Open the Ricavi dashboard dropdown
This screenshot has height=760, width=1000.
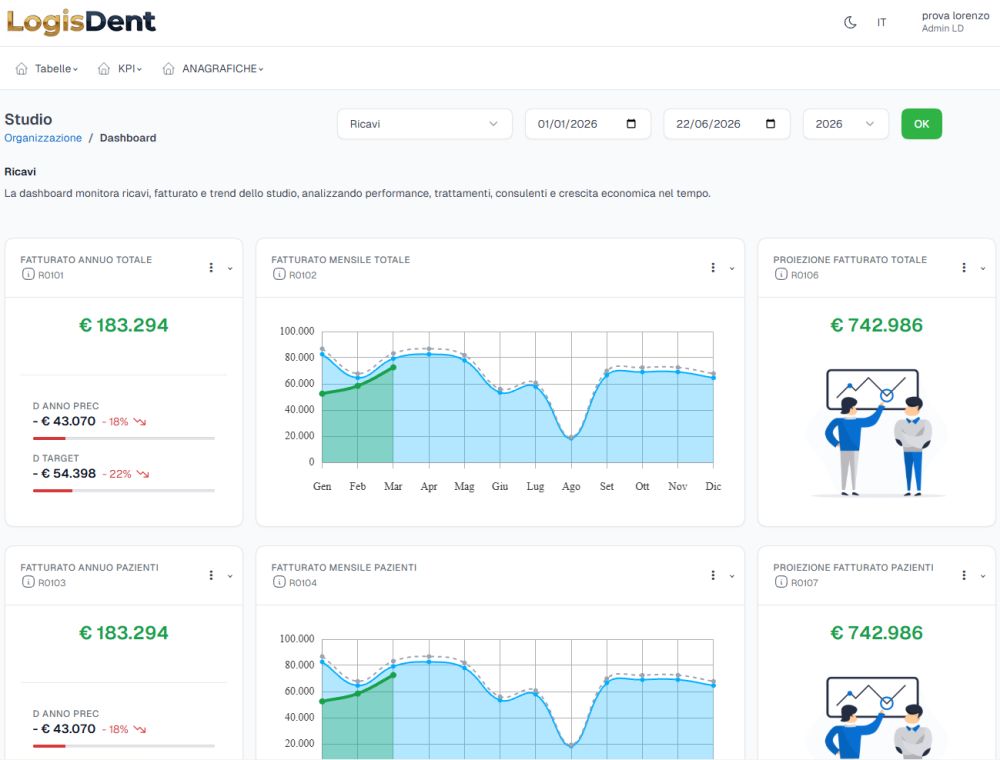(425, 124)
